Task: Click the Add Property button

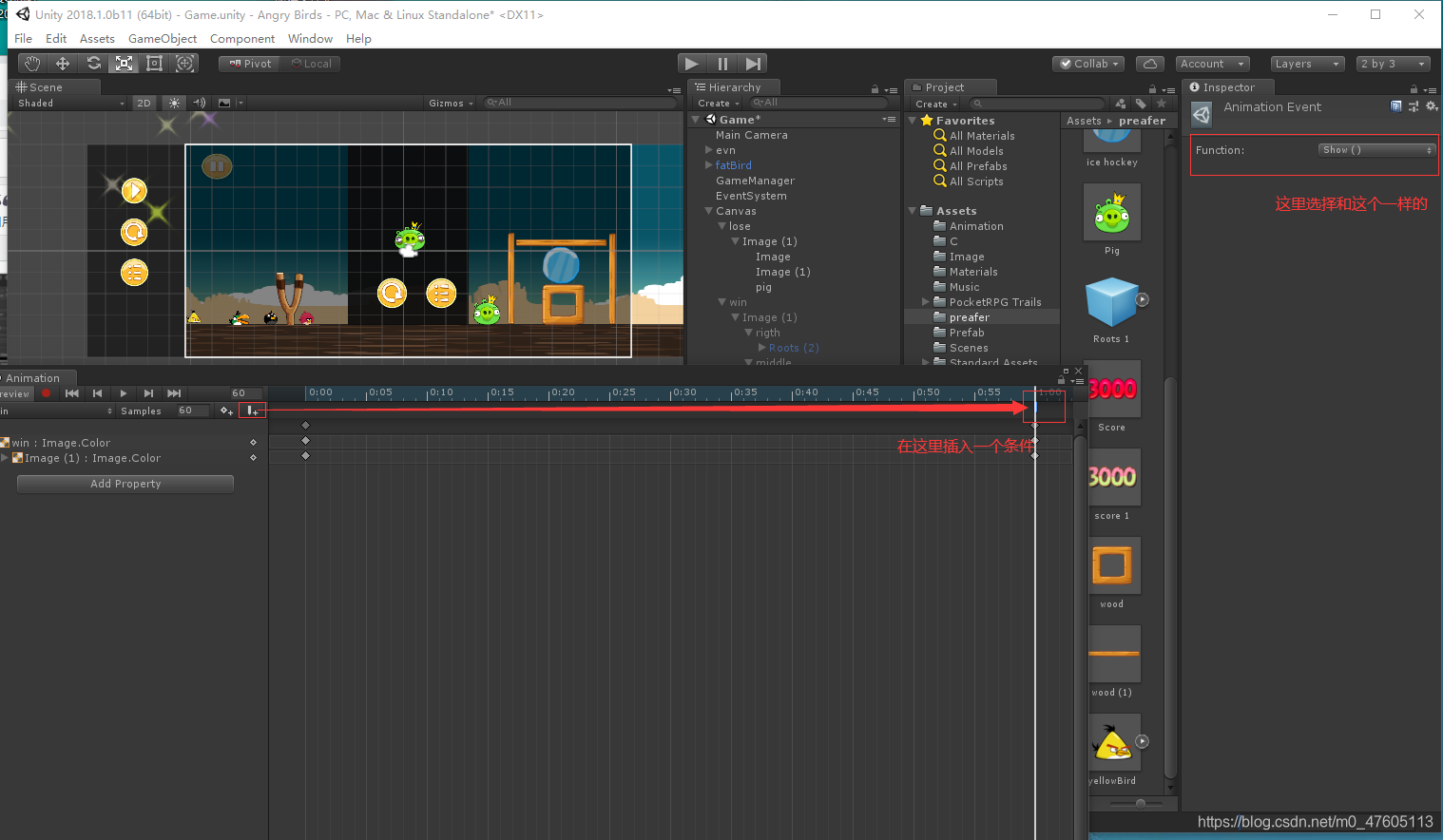Action: tap(125, 484)
